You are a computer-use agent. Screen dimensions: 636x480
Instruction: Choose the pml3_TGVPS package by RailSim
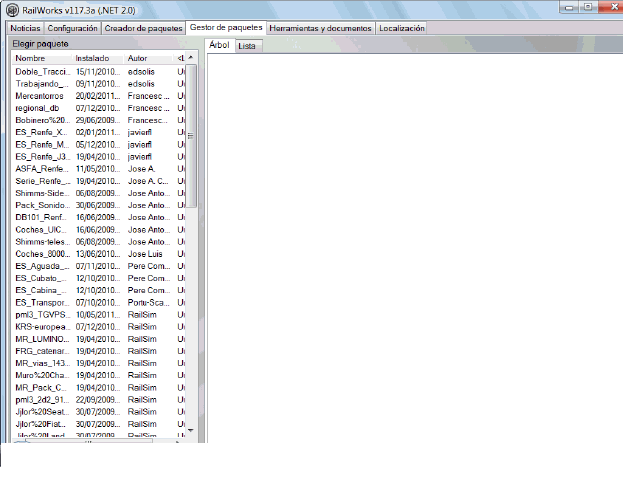(x=42, y=314)
